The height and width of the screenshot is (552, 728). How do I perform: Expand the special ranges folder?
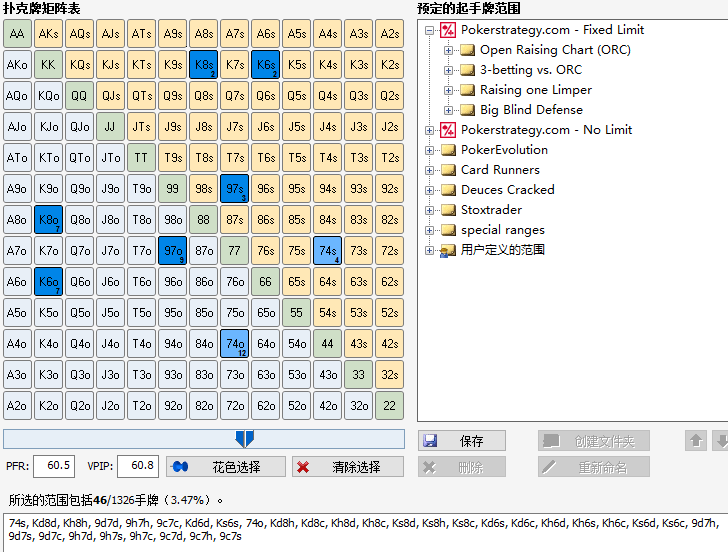point(429,230)
